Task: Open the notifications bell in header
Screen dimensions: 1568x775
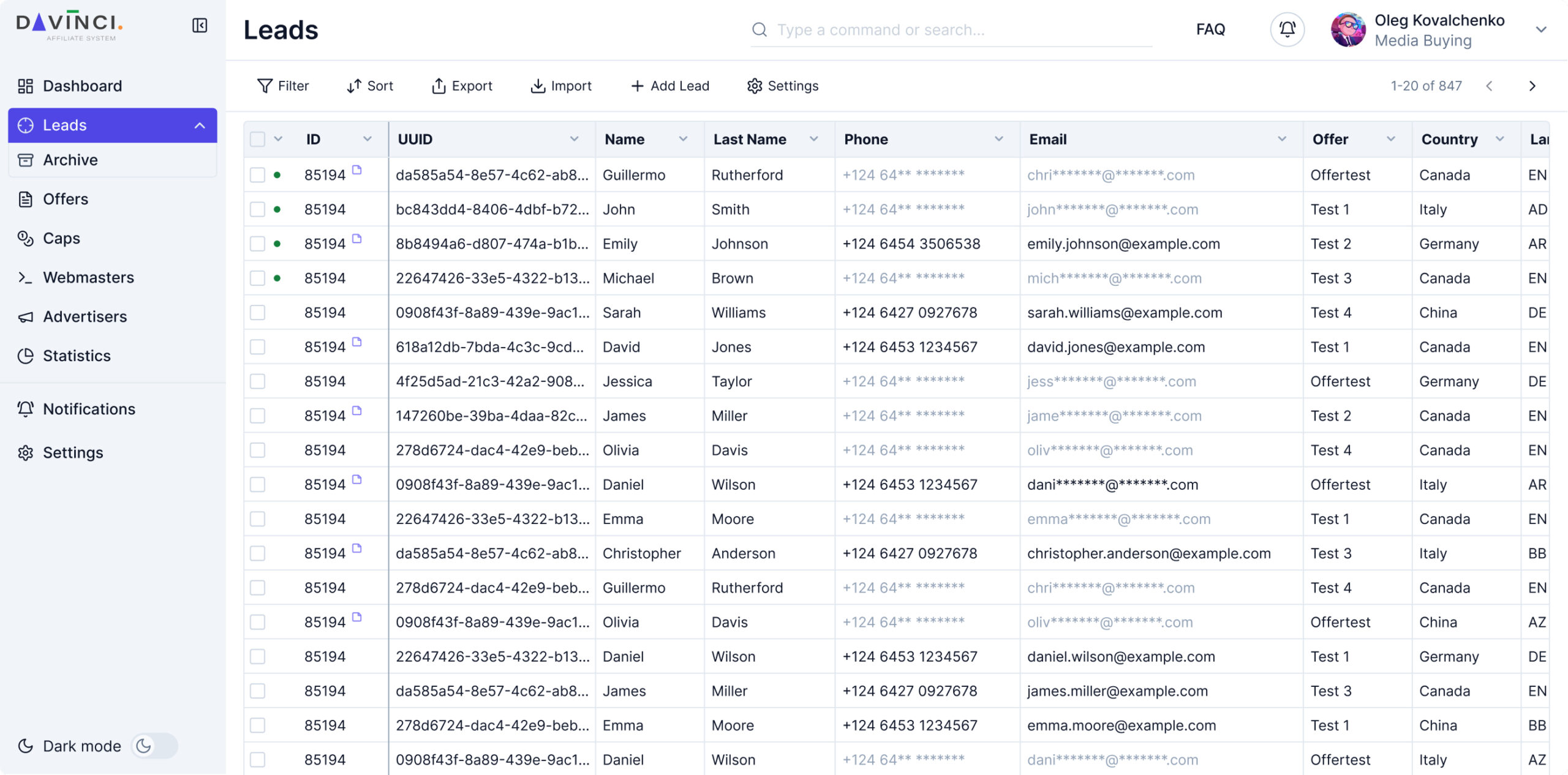Action: 1287,29
